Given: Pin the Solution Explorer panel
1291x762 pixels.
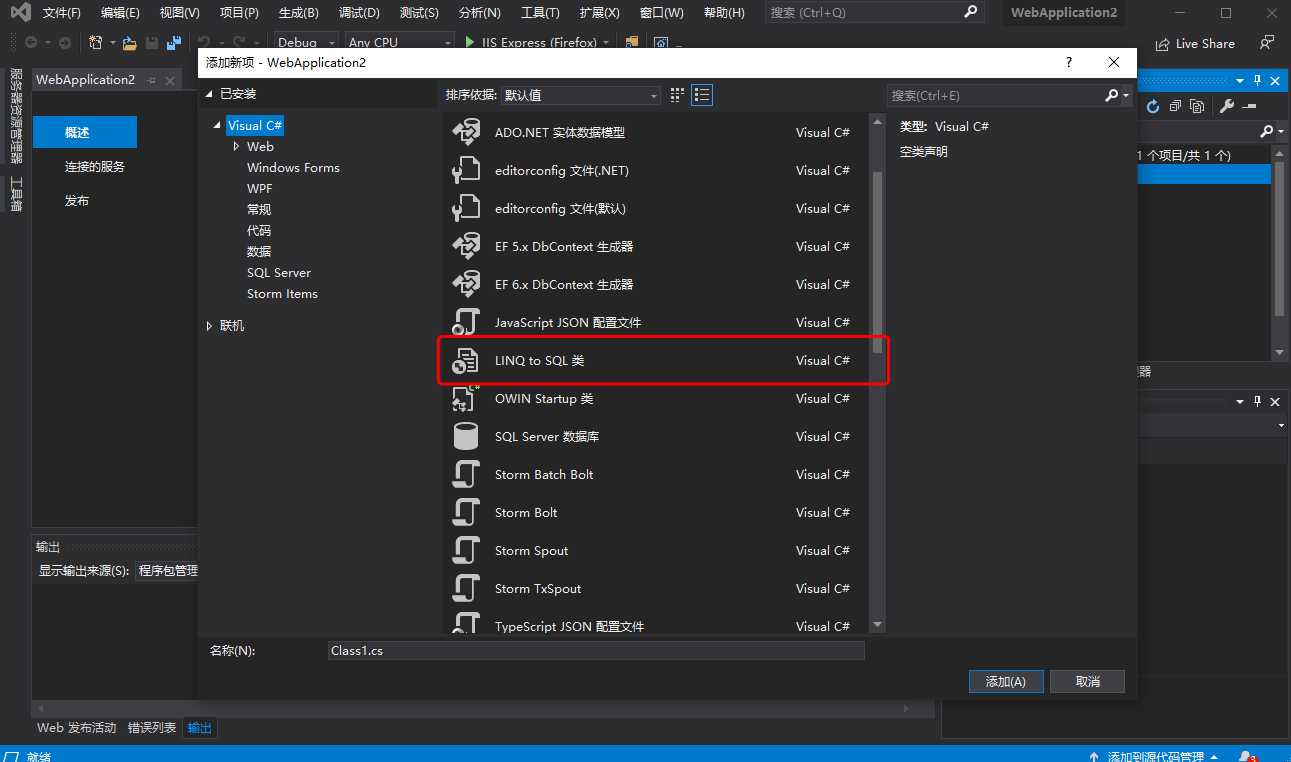Looking at the screenshot, I should [x=1257, y=80].
